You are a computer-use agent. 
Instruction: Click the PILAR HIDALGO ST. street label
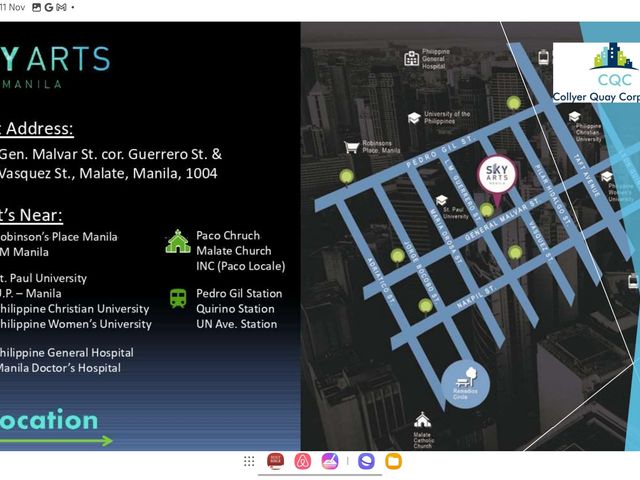(553, 194)
